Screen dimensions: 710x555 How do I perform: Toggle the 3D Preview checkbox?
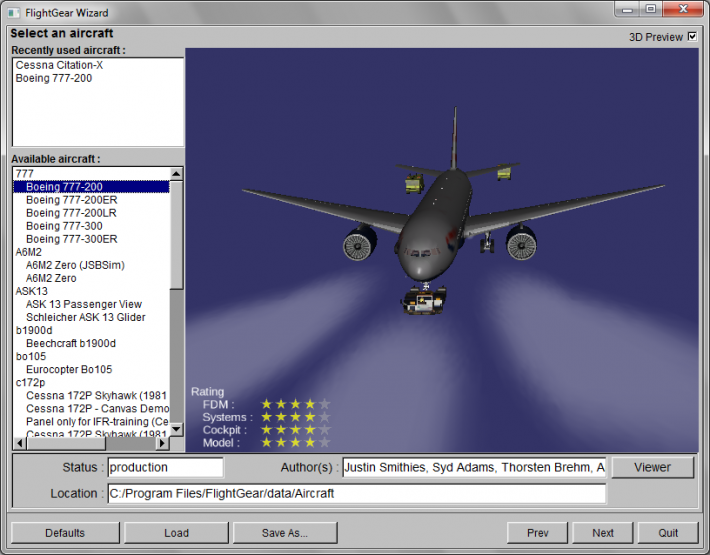(x=692, y=37)
